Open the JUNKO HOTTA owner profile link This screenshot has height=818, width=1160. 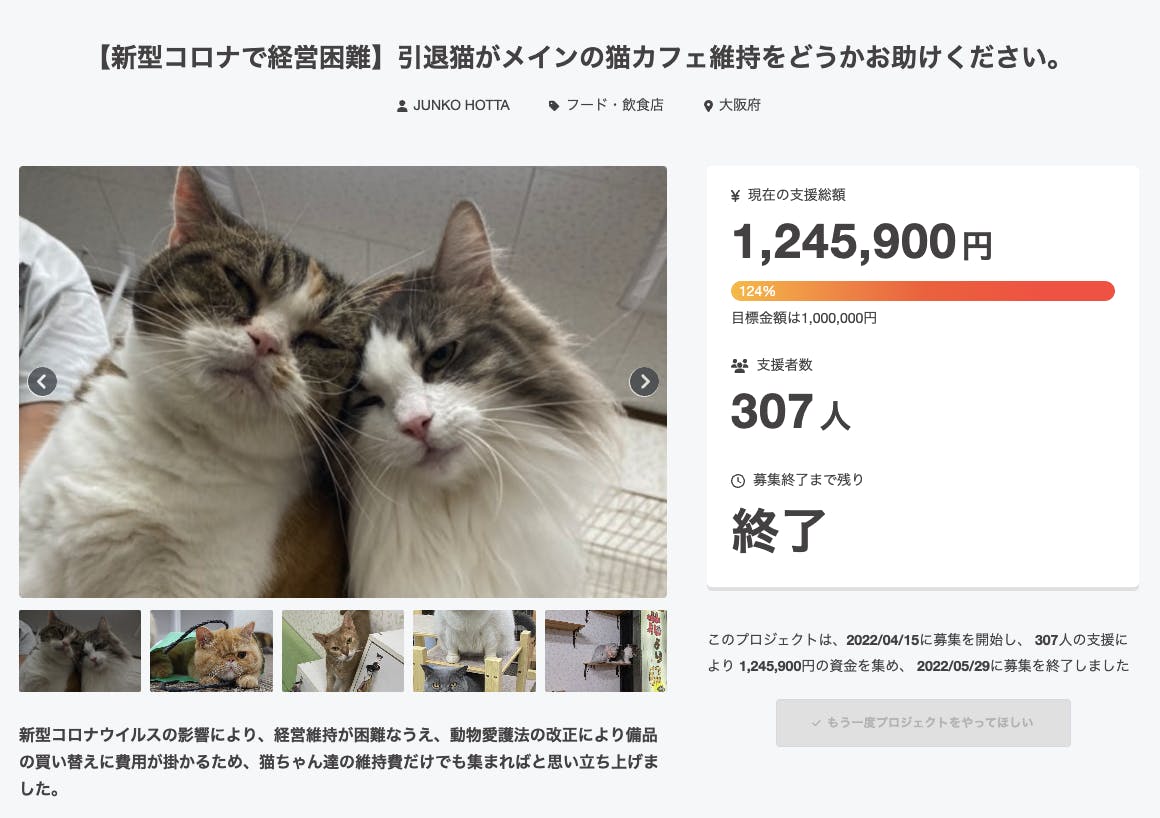click(461, 105)
